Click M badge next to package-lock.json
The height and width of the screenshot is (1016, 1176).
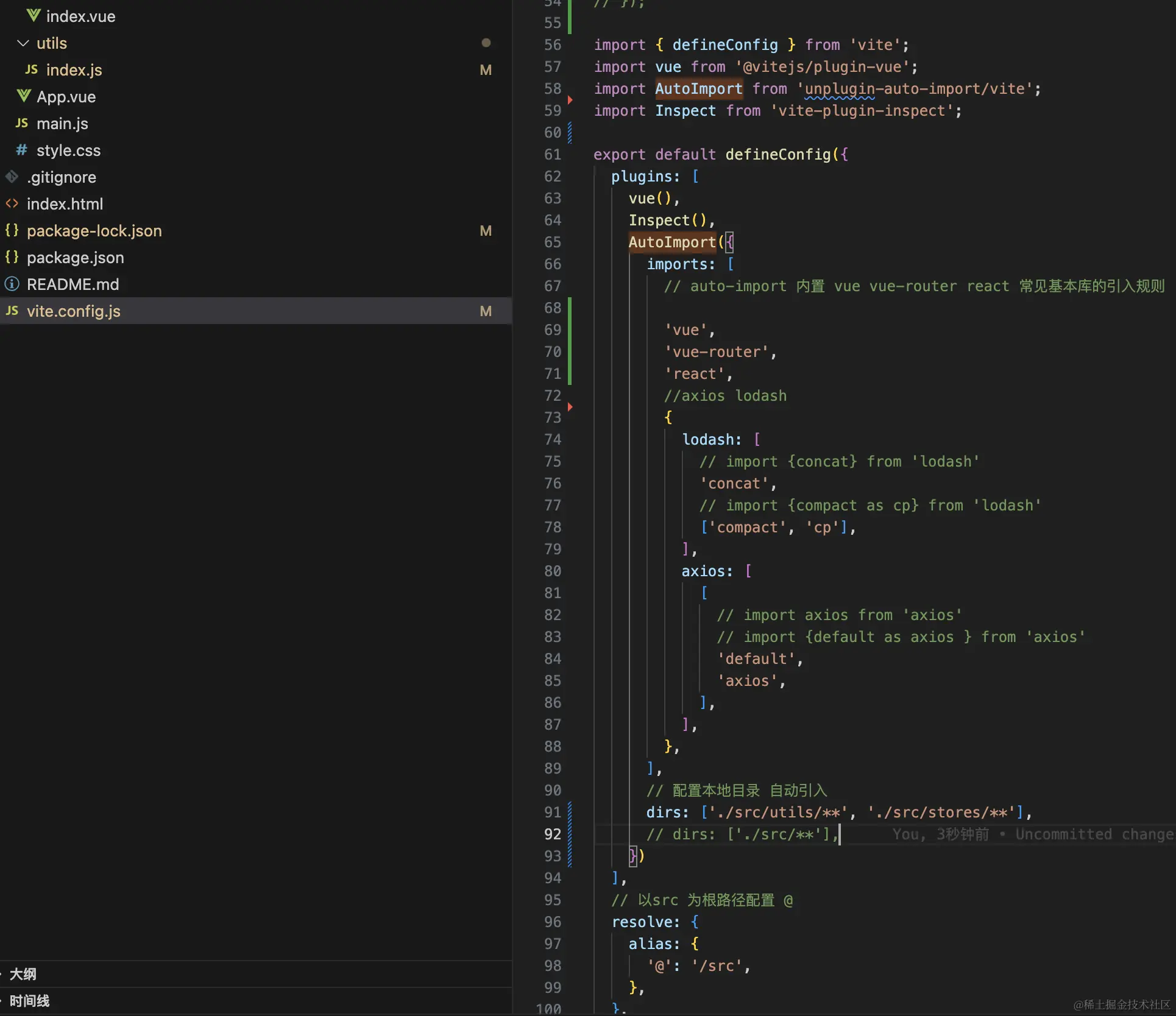tap(486, 231)
